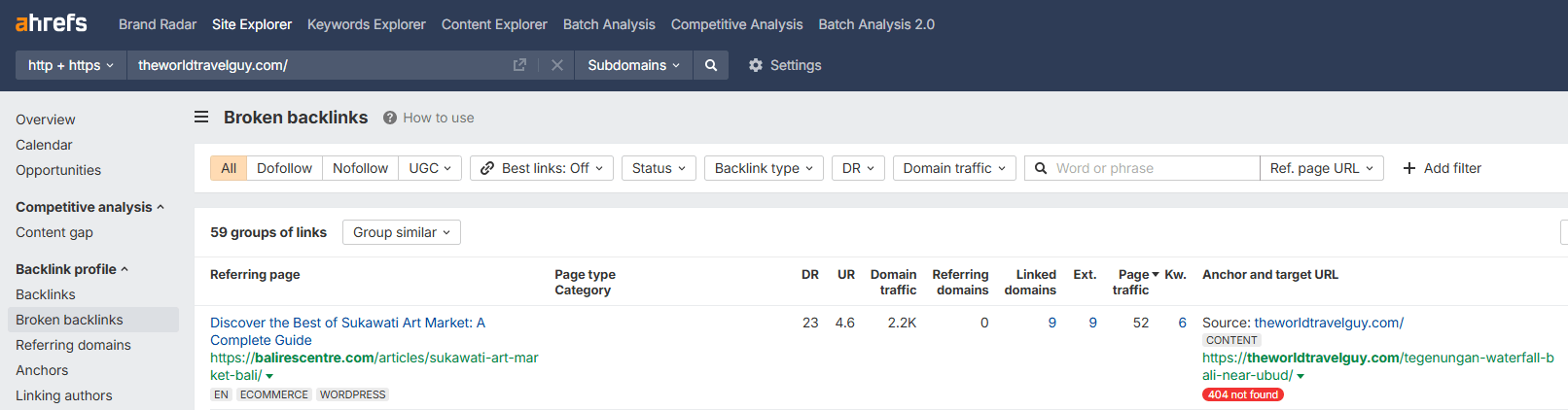The width and height of the screenshot is (1568, 410).
Task: Select the Dofollow link filter
Action: tap(284, 168)
